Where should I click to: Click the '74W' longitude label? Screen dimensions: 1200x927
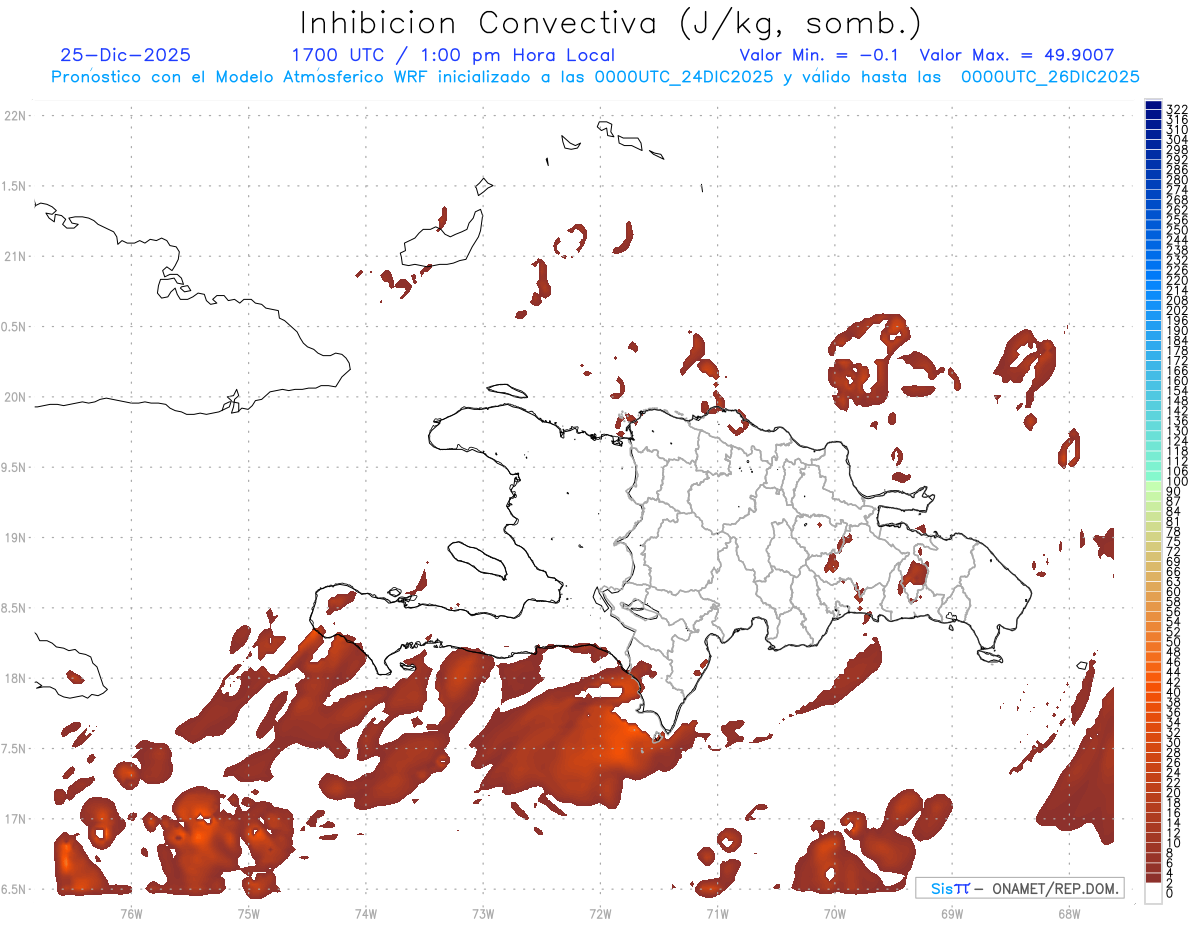tap(366, 913)
